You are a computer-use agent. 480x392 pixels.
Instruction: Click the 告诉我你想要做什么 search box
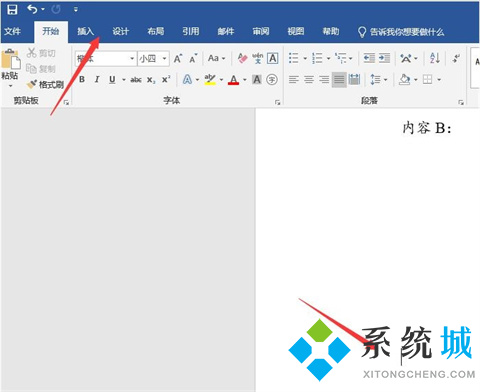[x=401, y=32]
